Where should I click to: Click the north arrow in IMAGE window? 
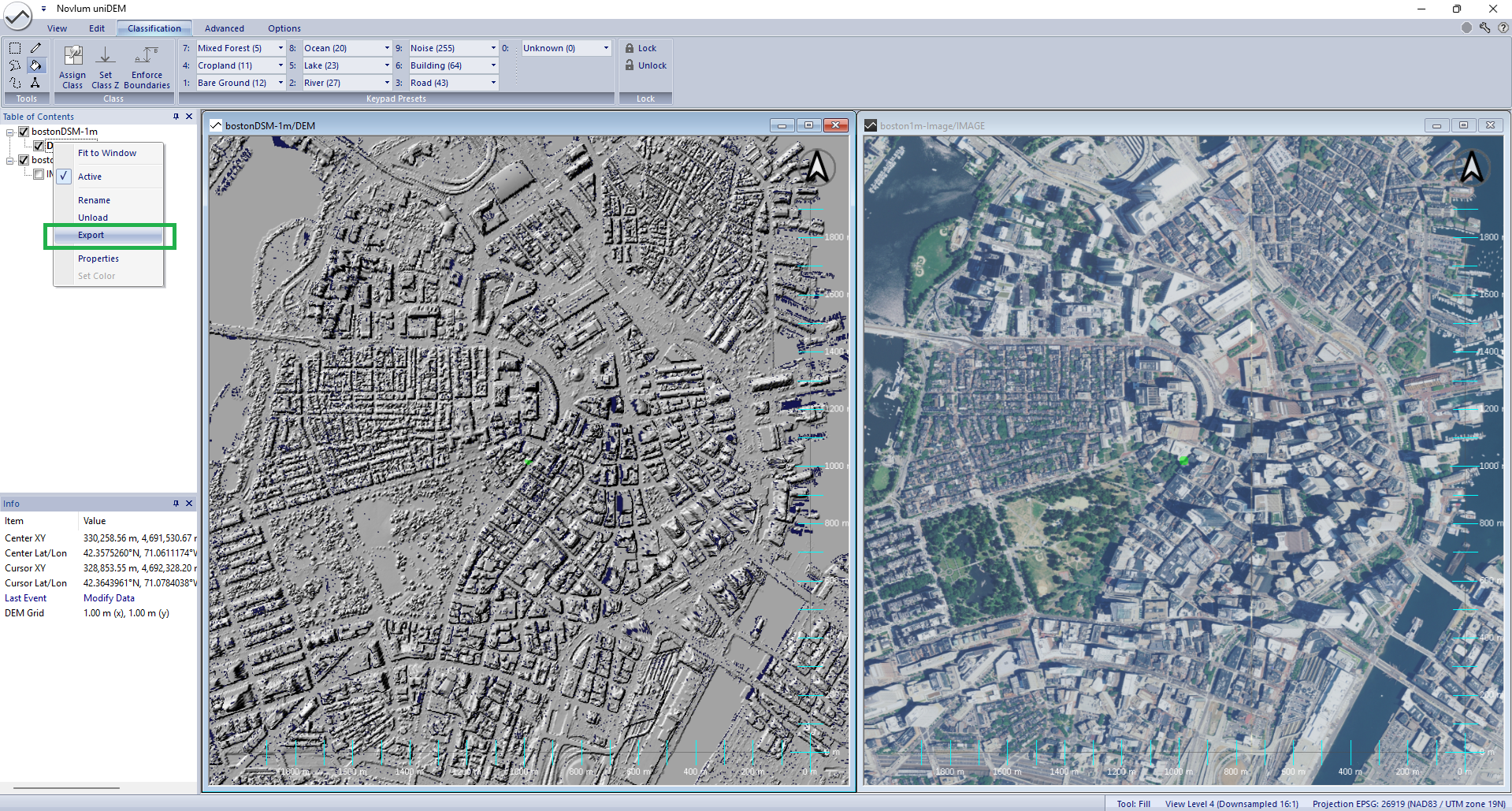[x=1472, y=167]
